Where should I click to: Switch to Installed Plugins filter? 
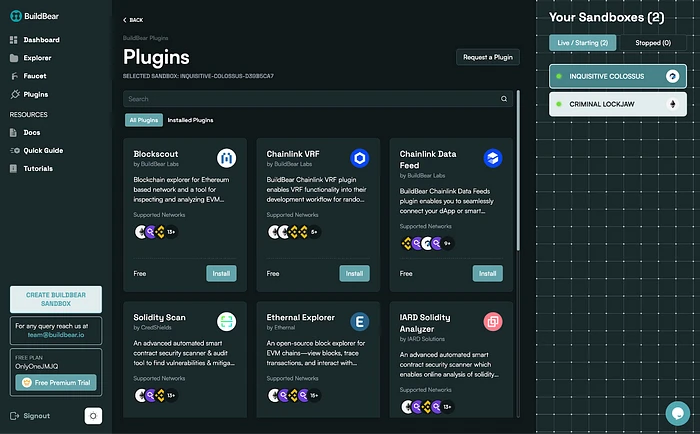(x=190, y=120)
